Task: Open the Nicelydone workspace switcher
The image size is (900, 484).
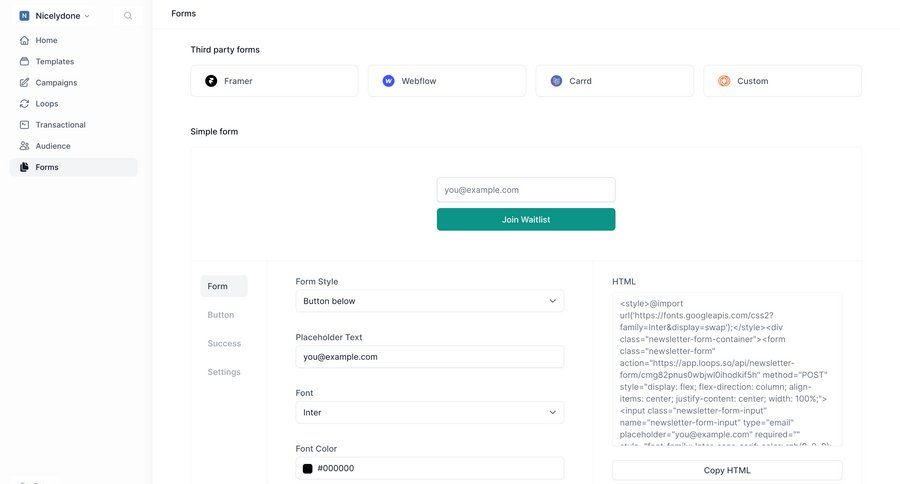Action: [55, 16]
